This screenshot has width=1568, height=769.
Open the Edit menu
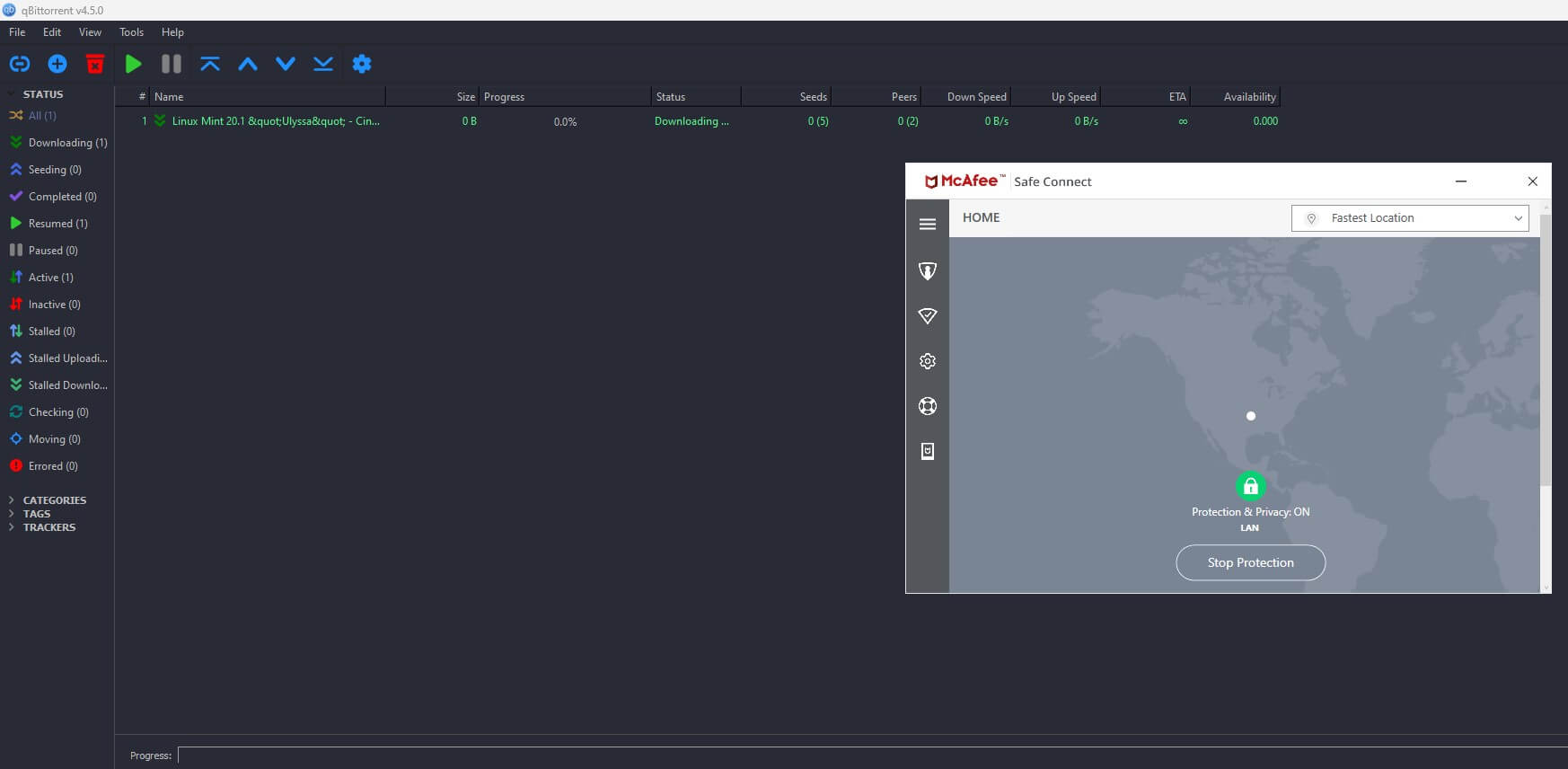52,32
